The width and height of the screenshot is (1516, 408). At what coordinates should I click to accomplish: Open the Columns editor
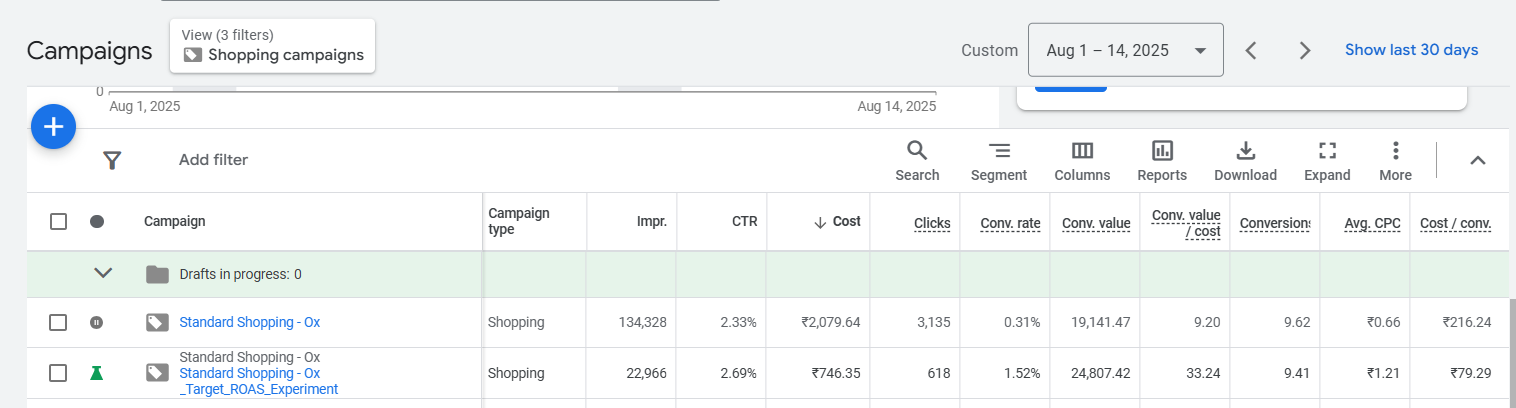click(1082, 161)
